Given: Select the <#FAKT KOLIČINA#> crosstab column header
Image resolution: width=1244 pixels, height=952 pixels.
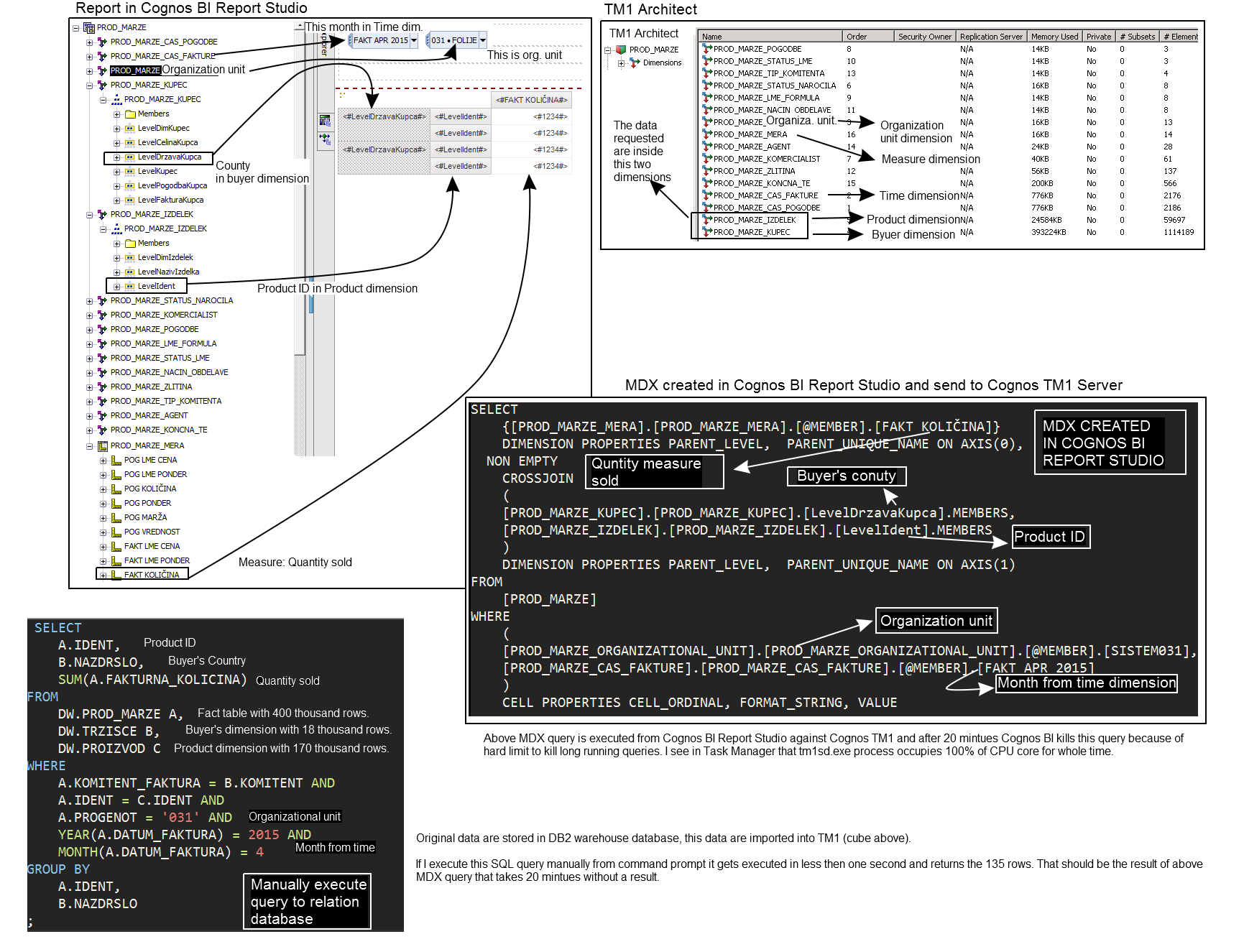Looking at the screenshot, I should coord(531,100).
